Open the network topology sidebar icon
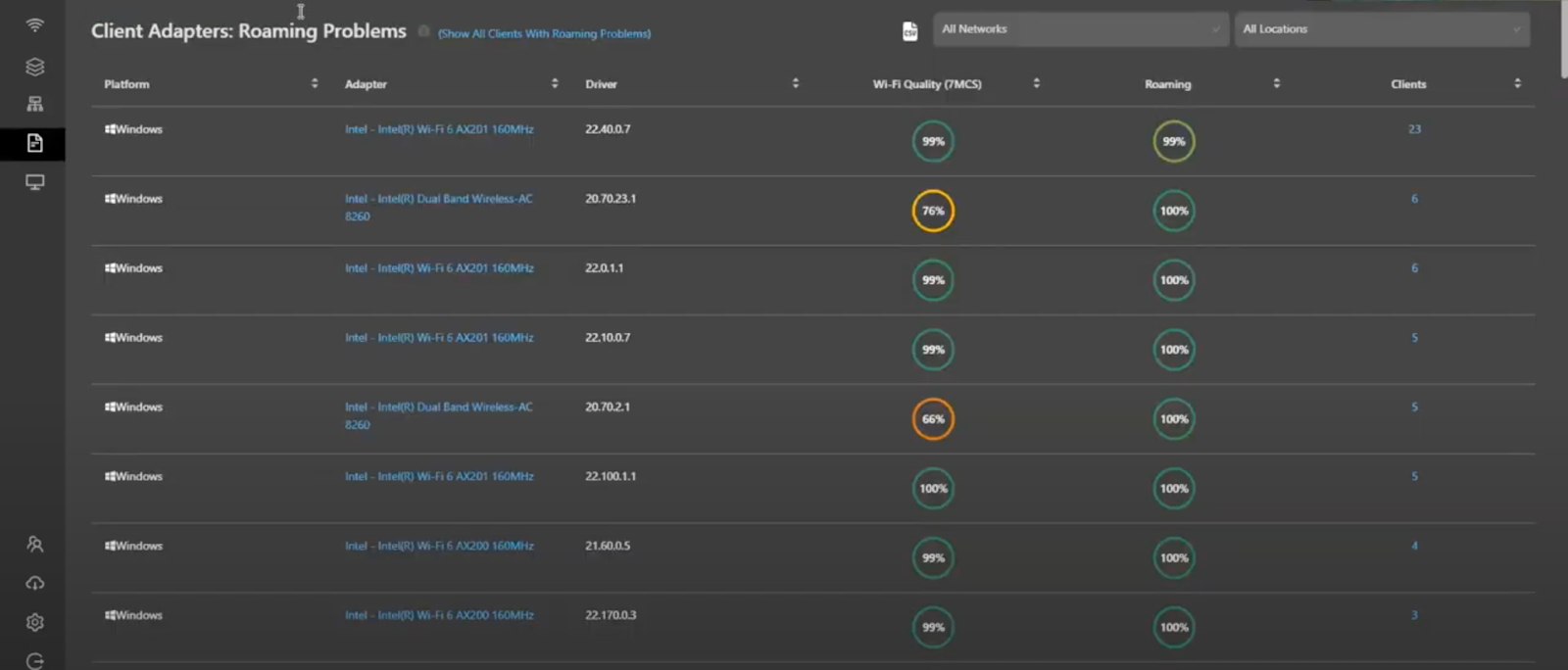1568x670 pixels. [35, 104]
